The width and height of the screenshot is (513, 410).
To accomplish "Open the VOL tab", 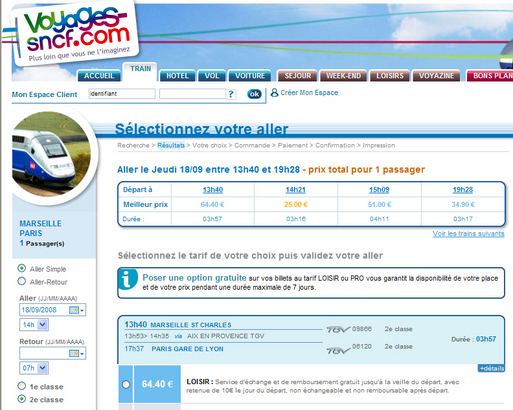I will click(x=212, y=76).
